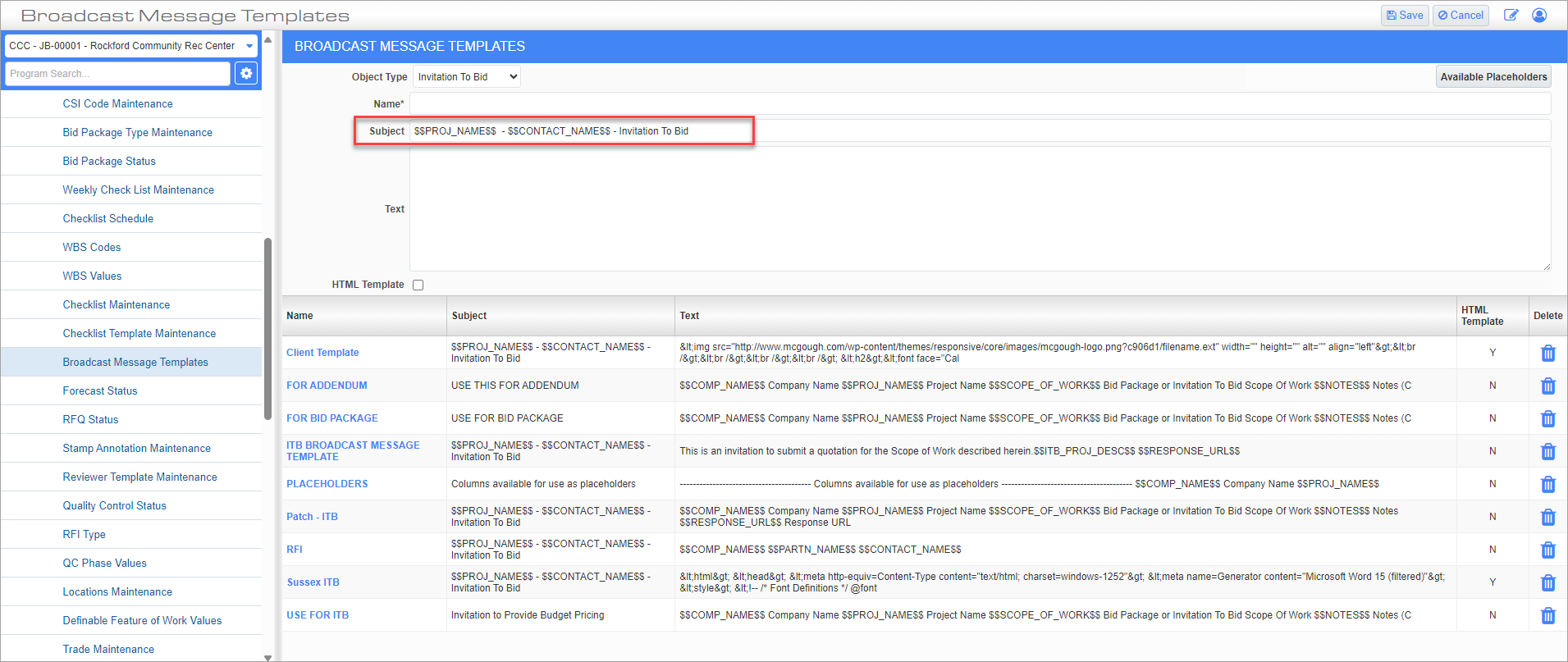Delete the ITB BROADCAST MESSAGE TEMPLATE row
The height and width of the screenshot is (662, 1568).
(x=1547, y=451)
